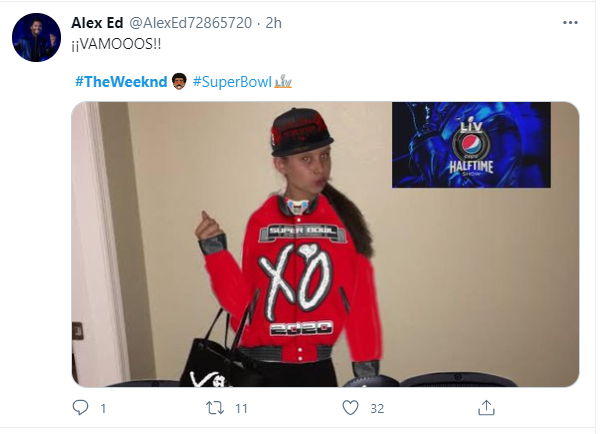This screenshot has width=601, height=434.
Task: Click the beige wall area of the photo
Action: [479, 276]
